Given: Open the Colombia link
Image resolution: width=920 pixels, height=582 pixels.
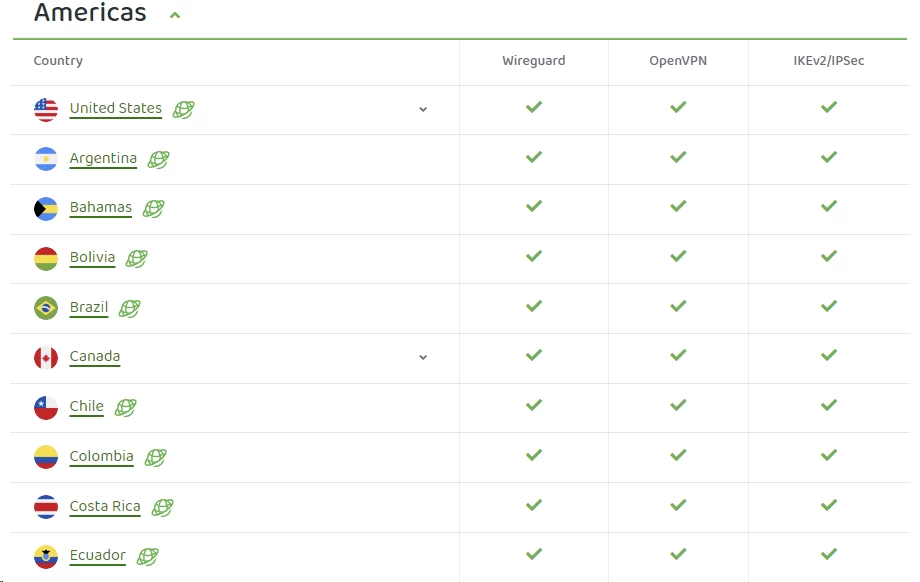Looking at the screenshot, I should click(x=102, y=456).
